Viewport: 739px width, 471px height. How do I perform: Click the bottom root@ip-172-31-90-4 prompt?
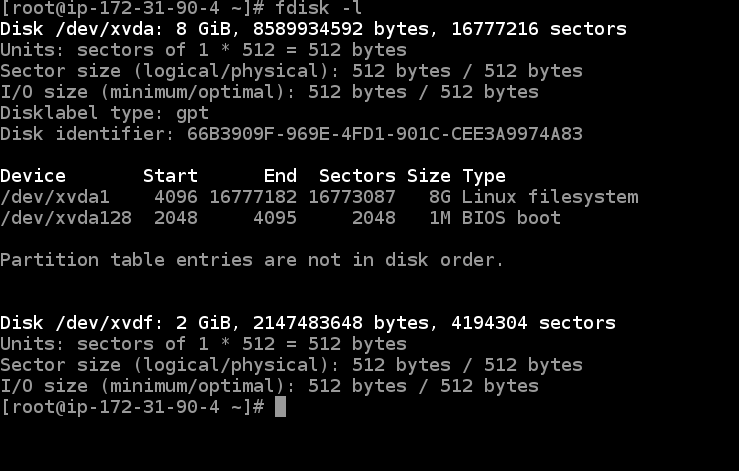coord(132,407)
